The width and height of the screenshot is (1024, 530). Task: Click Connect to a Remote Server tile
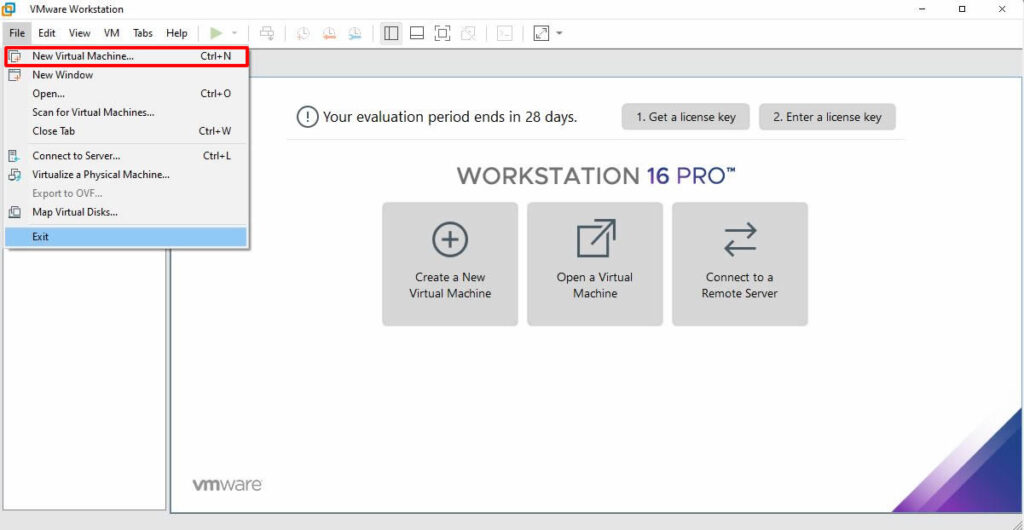tap(740, 264)
